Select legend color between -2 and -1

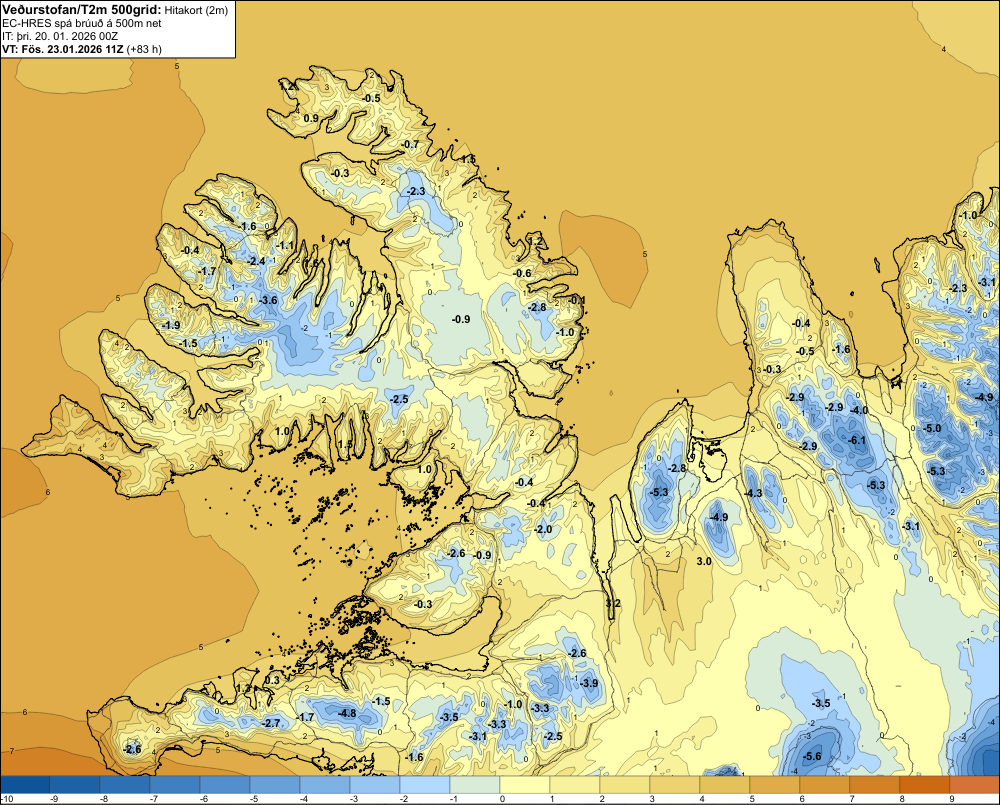point(425,784)
